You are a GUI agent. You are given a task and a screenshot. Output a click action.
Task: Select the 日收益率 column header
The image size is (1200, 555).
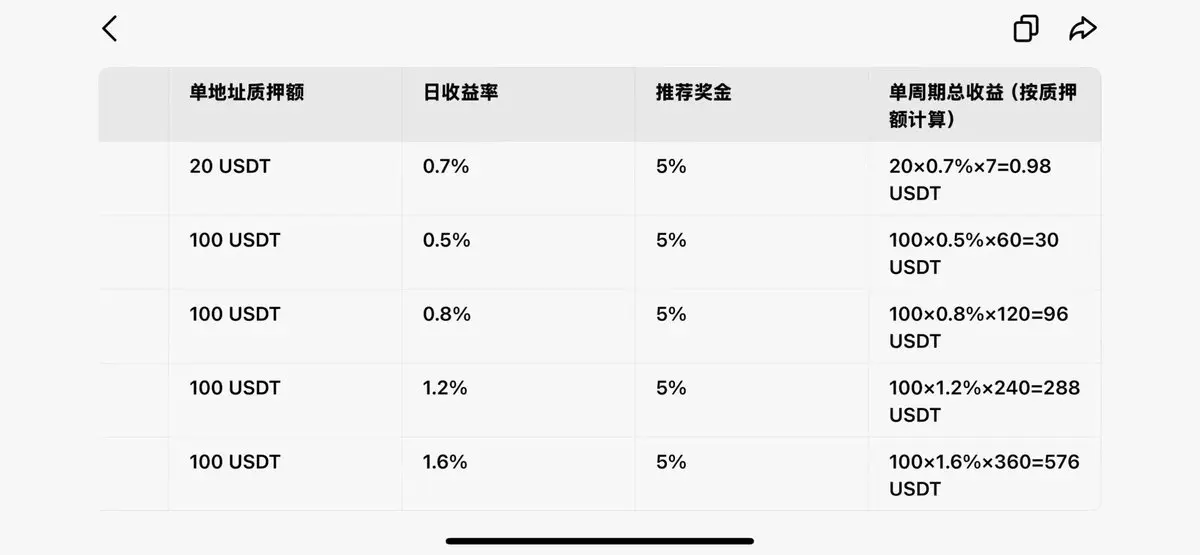click(x=460, y=92)
